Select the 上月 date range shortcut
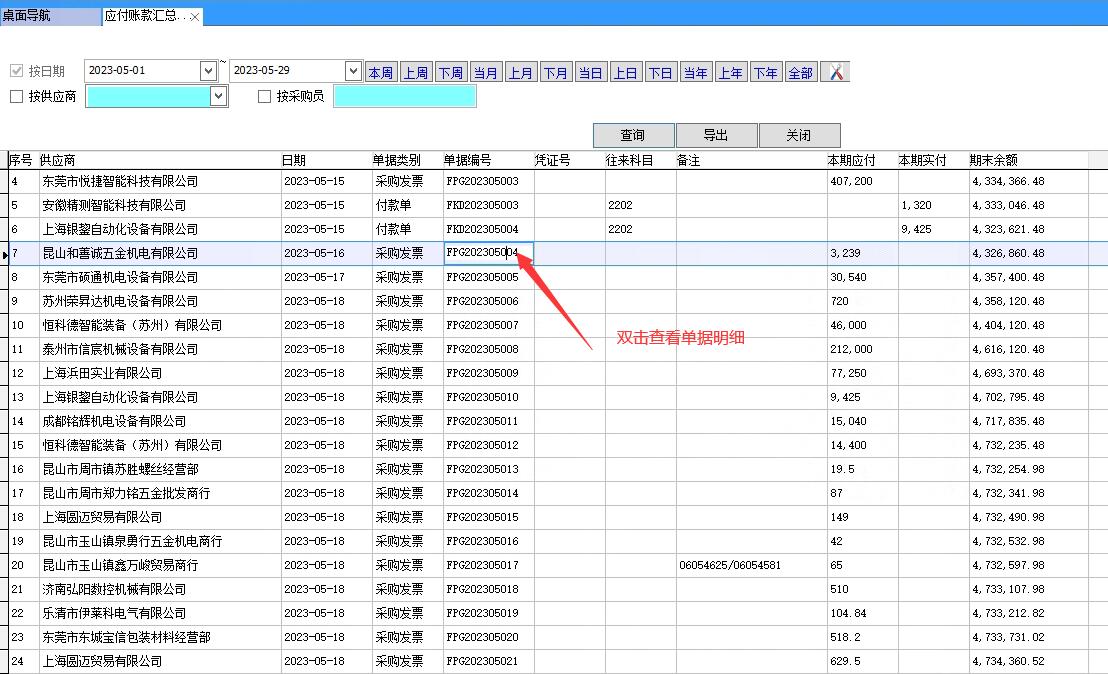The image size is (1108, 674). pyautogui.click(x=520, y=72)
